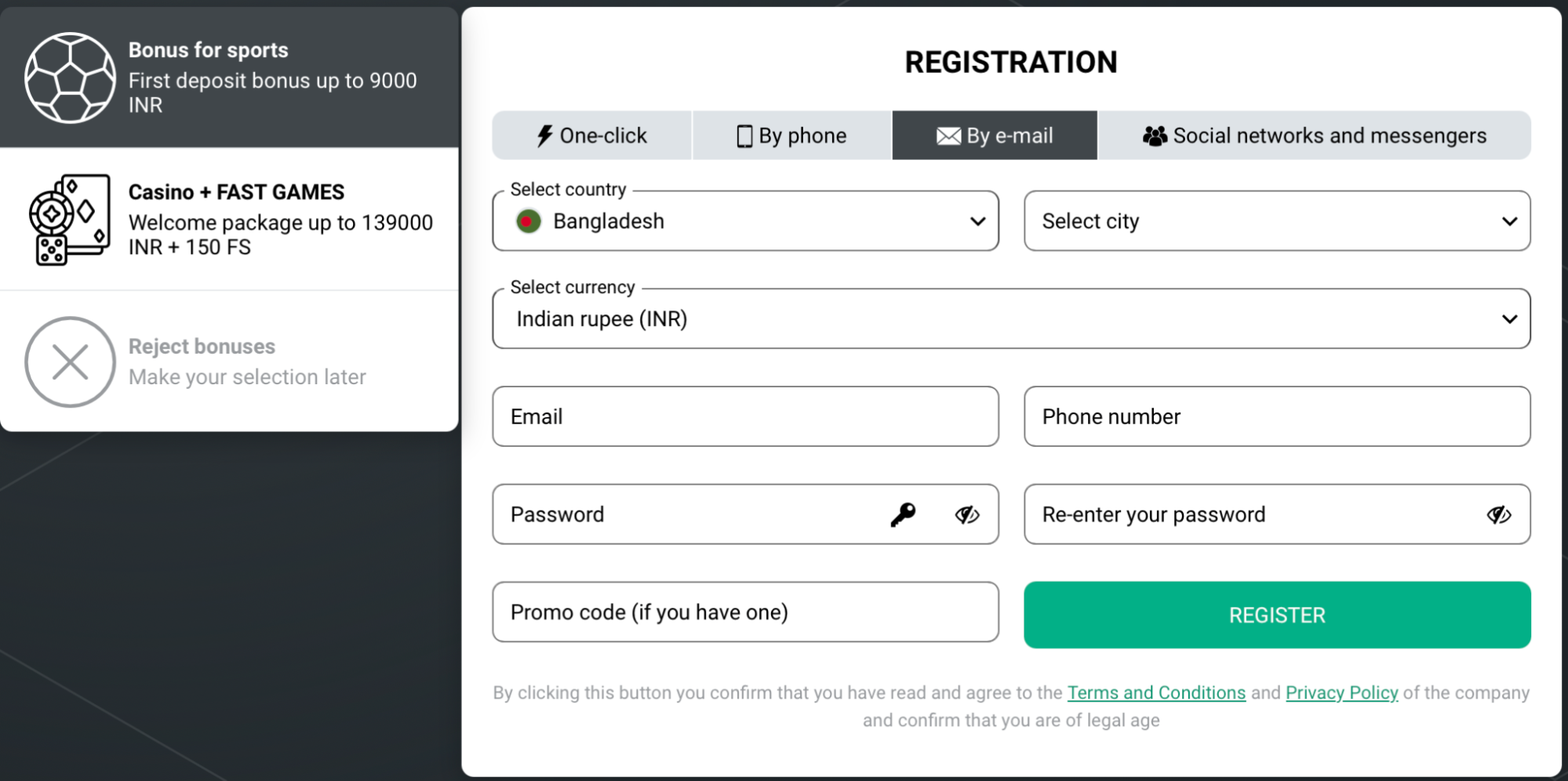The height and width of the screenshot is (781, 1568).
Task: Expand the Select city dropdown
Action: tap(1276, 222)
